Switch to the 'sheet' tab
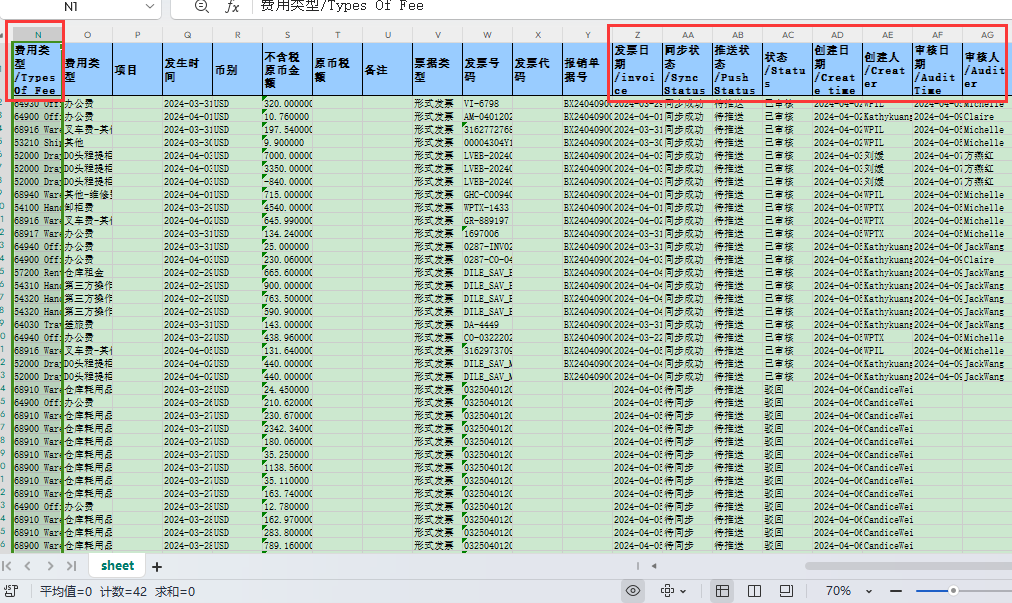1012x603 pixels. tap(117, 566)
